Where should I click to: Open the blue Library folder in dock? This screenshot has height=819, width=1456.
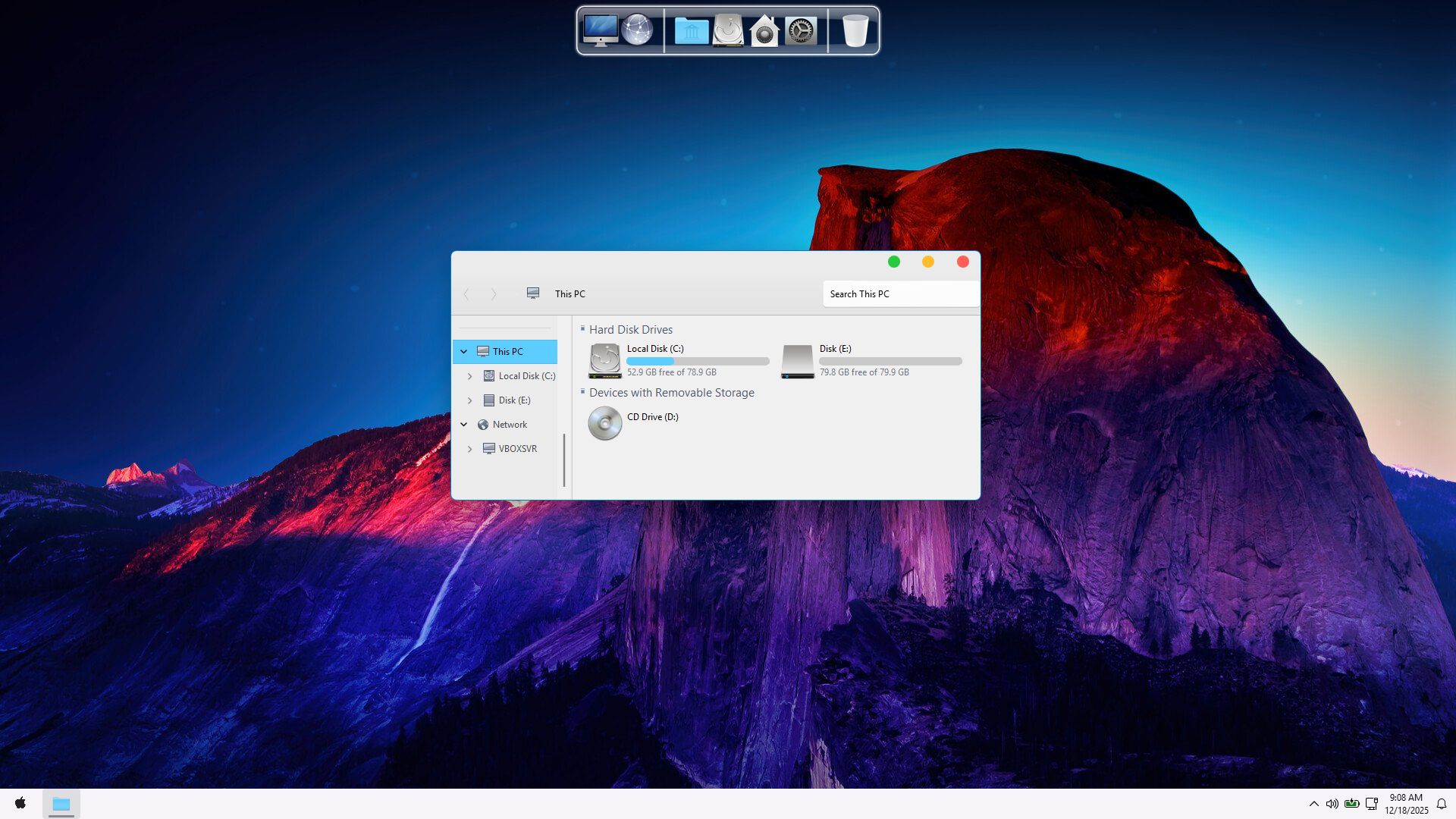click(x=691, y=31)
